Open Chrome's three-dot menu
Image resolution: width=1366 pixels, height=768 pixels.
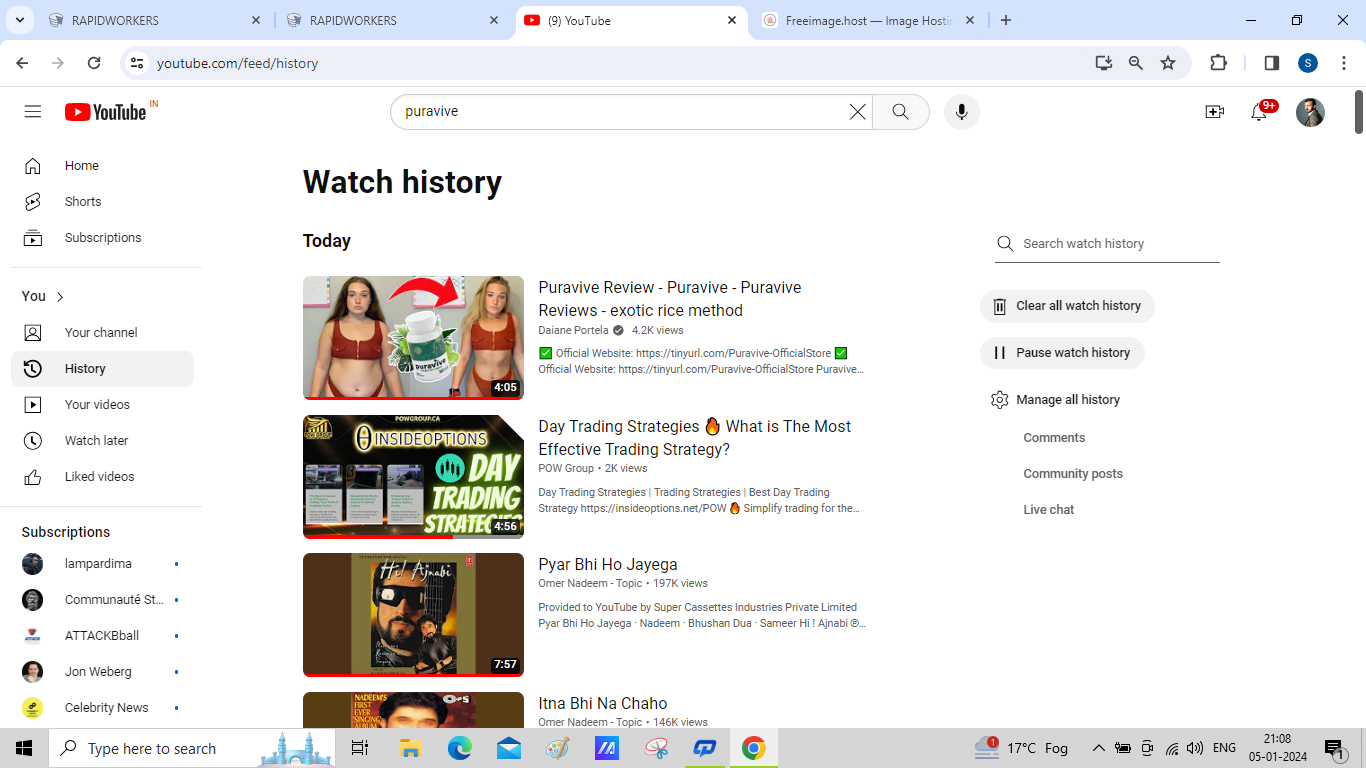[1344, 63]
